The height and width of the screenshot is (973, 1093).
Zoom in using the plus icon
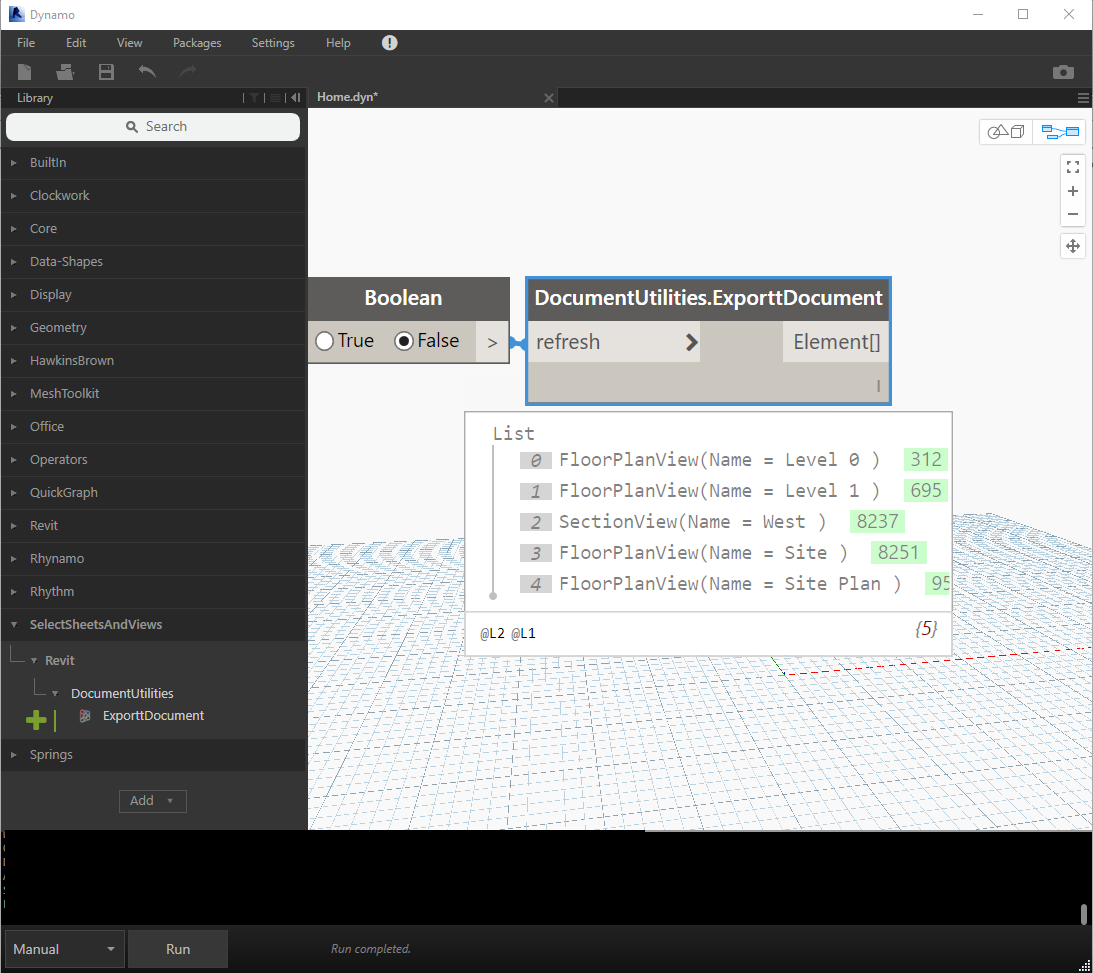[x=1072, y=190]
